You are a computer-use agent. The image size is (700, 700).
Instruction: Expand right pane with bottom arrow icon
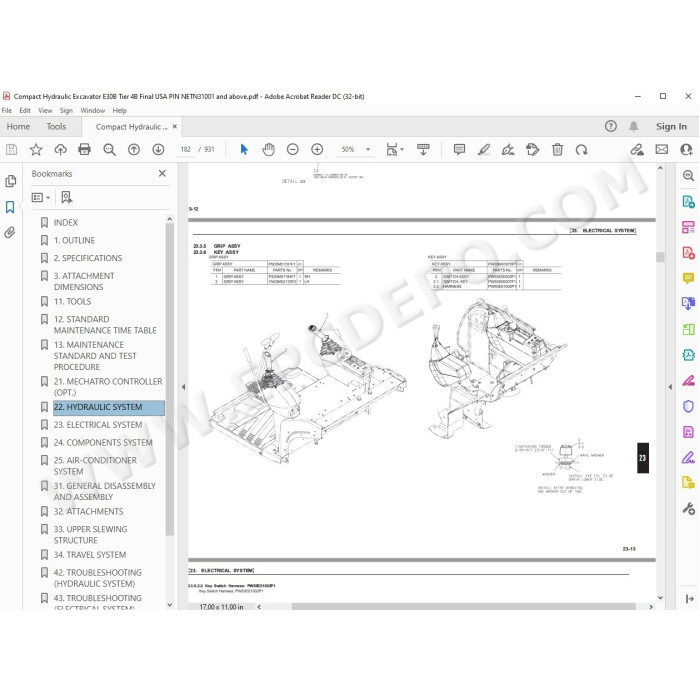(x=689, y=599)
